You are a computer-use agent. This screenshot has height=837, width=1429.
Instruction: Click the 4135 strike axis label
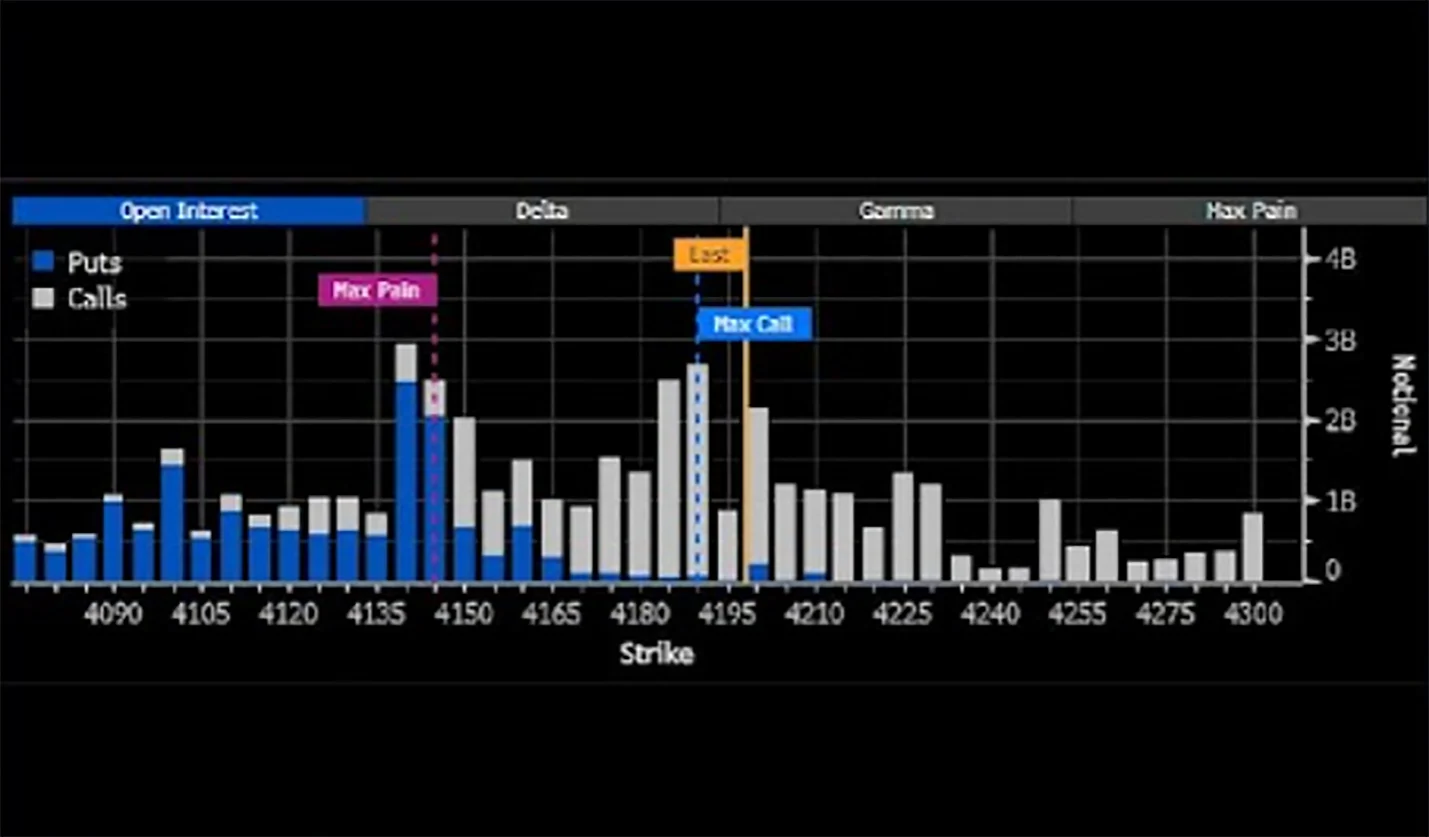click(x=377, y=613)
